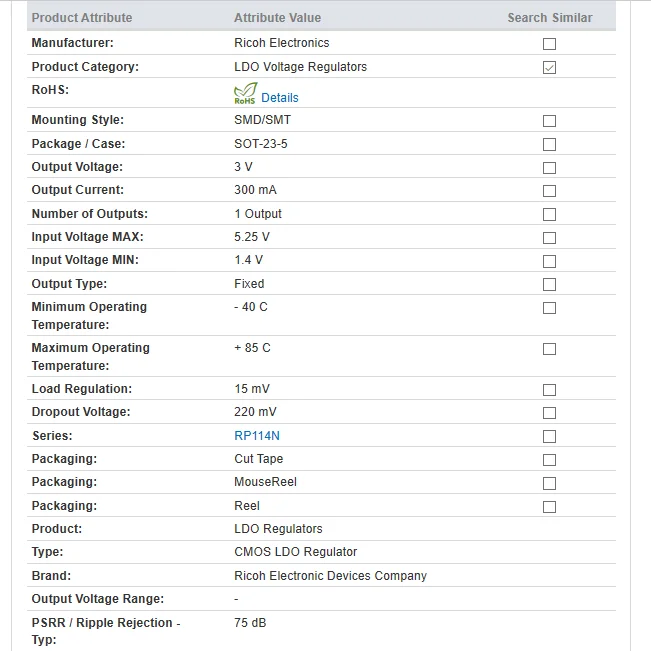Tick the Mounting Style SMD/SMT checkbox
This screenshot has width=651, height=651.
[549, 121]
